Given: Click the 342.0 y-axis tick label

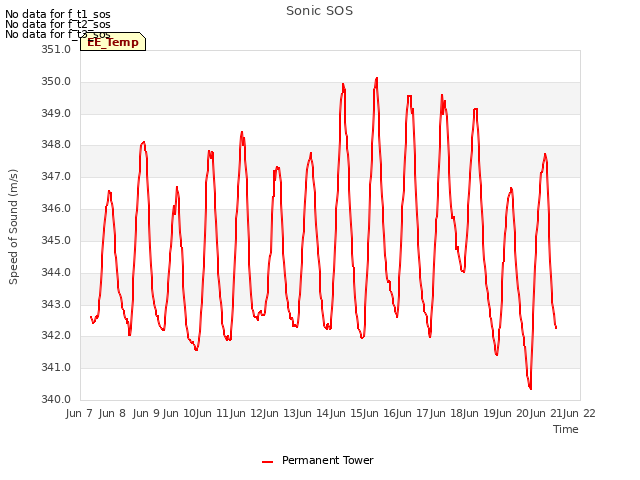Looking at the screenshot, I should pos(56,336).
